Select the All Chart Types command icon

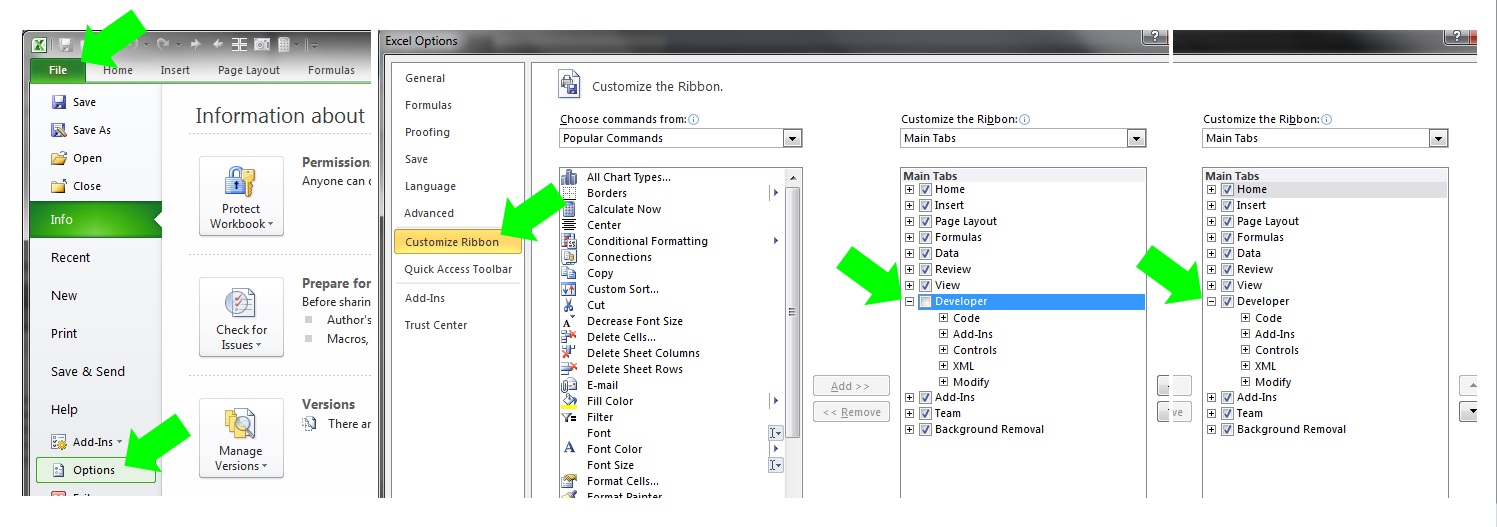click(570, 177)
